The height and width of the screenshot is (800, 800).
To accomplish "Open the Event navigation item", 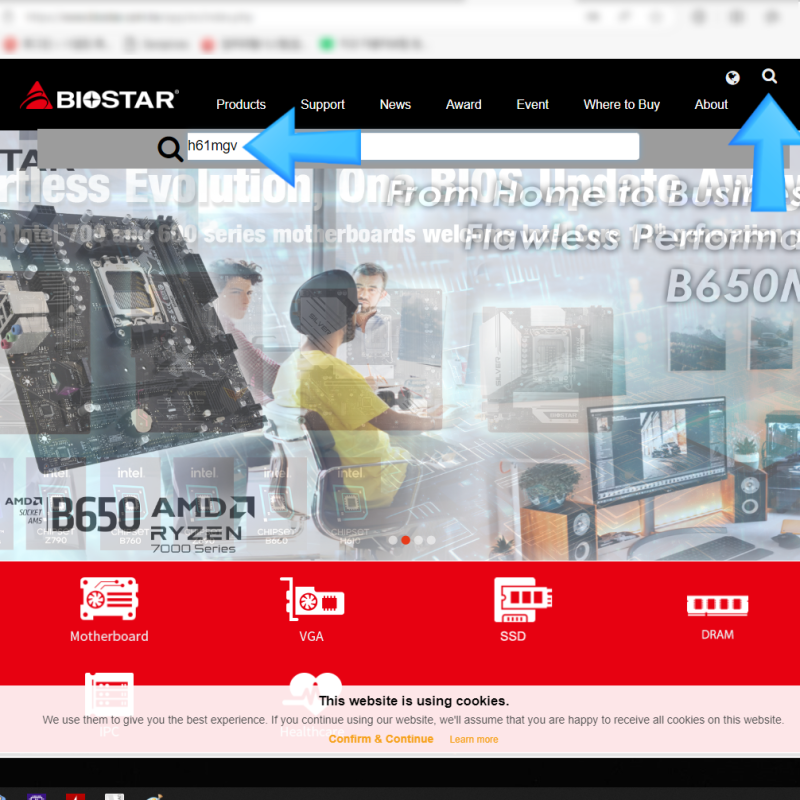I will click(x=532, y=104).
